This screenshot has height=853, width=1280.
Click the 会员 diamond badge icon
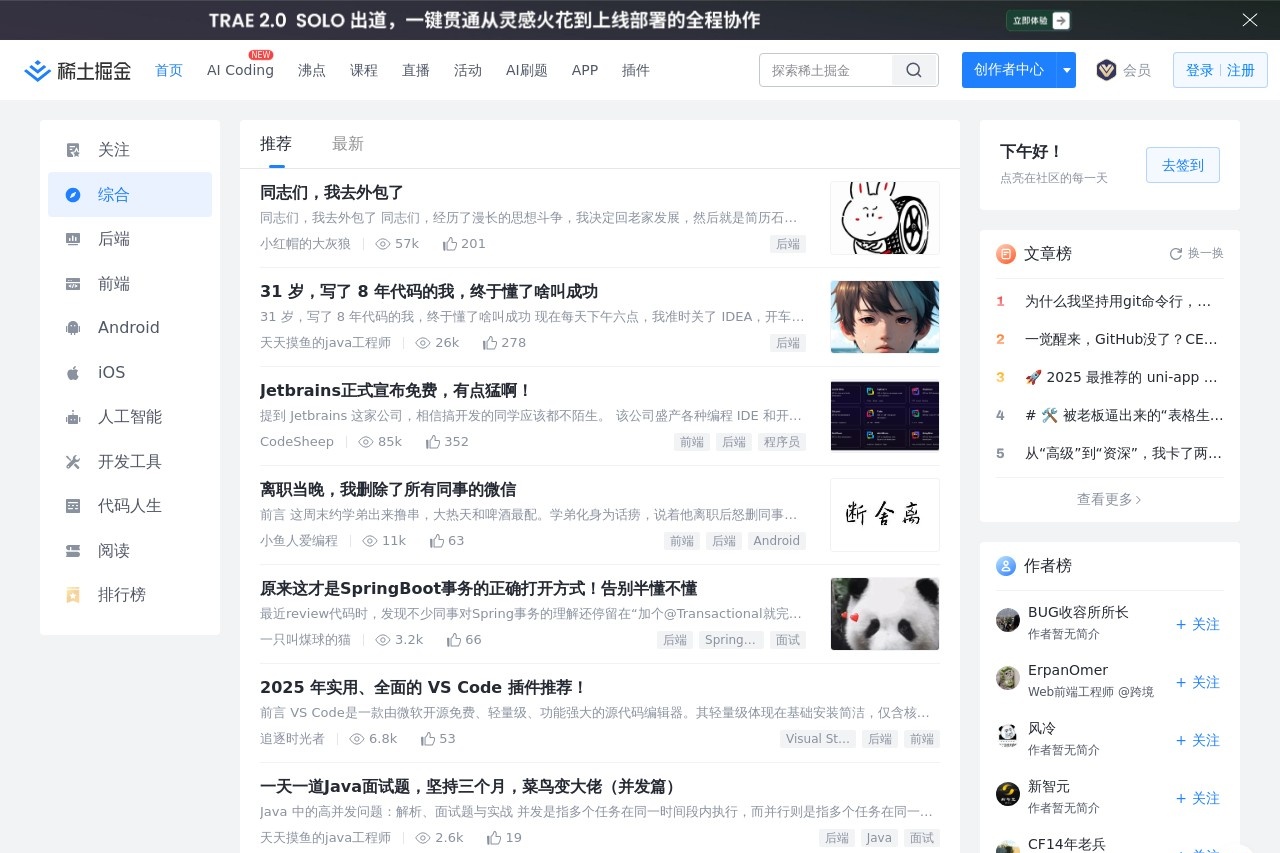pos(1106,70)
